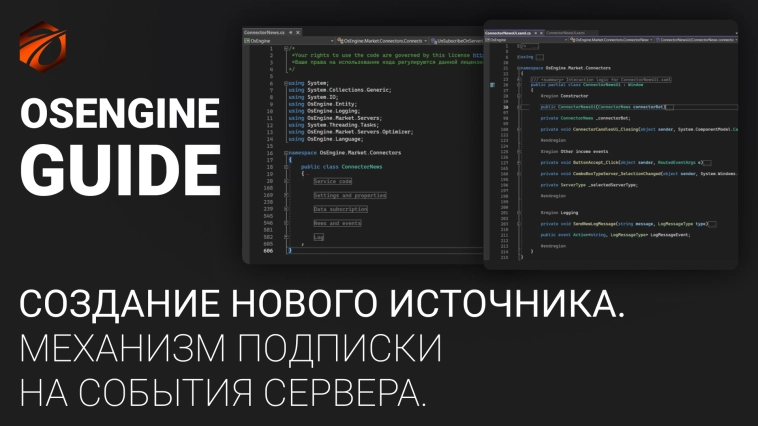758x426 pixels.
Task: Click the ConnectorNewsUi constructor line 30
Action: pos(607,107)
